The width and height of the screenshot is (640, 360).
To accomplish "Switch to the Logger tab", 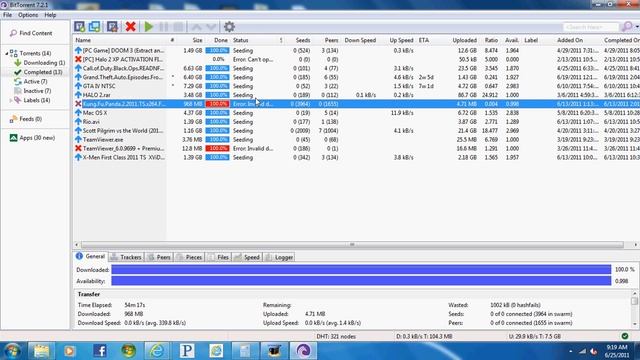I will (x=279, y=257).
